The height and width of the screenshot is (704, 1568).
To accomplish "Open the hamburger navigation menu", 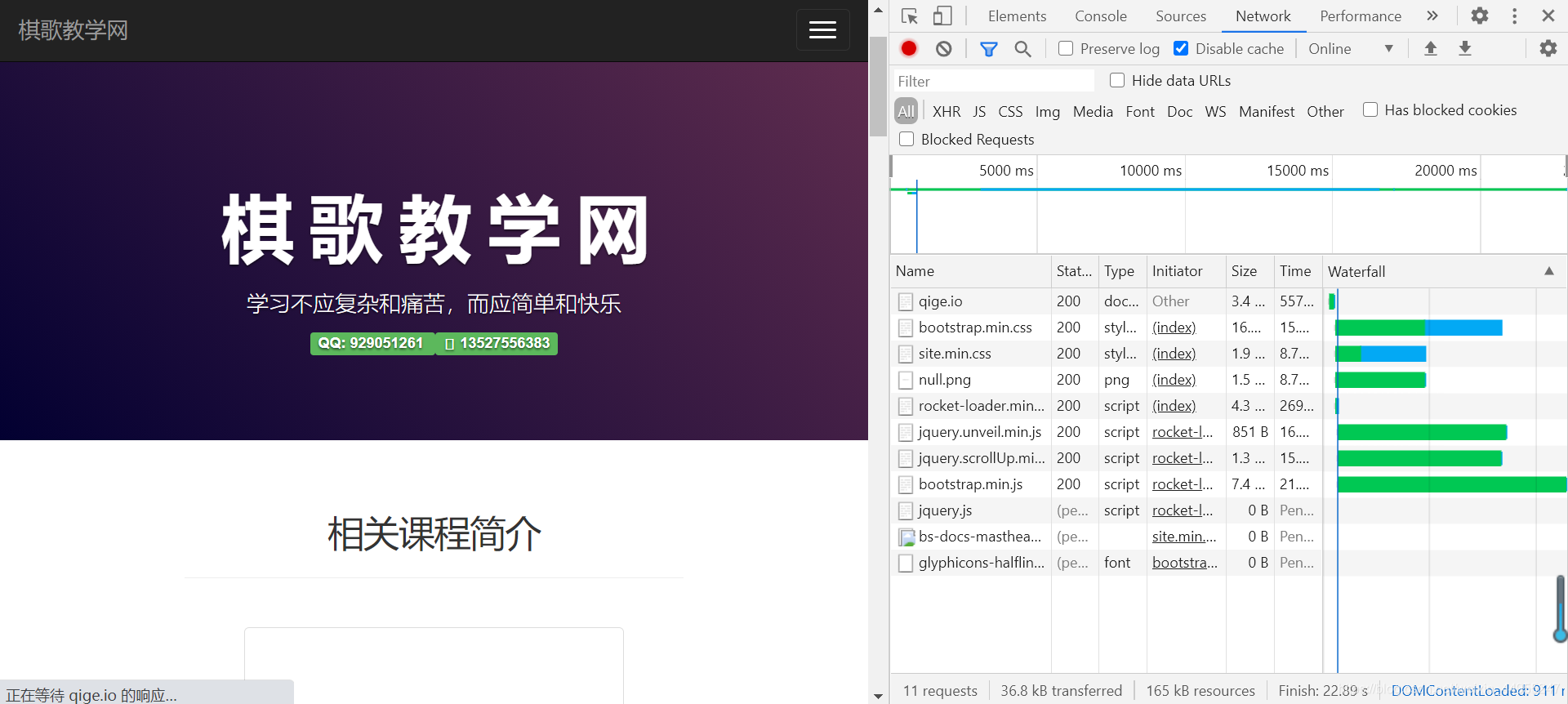I will (x=822, y=30).
